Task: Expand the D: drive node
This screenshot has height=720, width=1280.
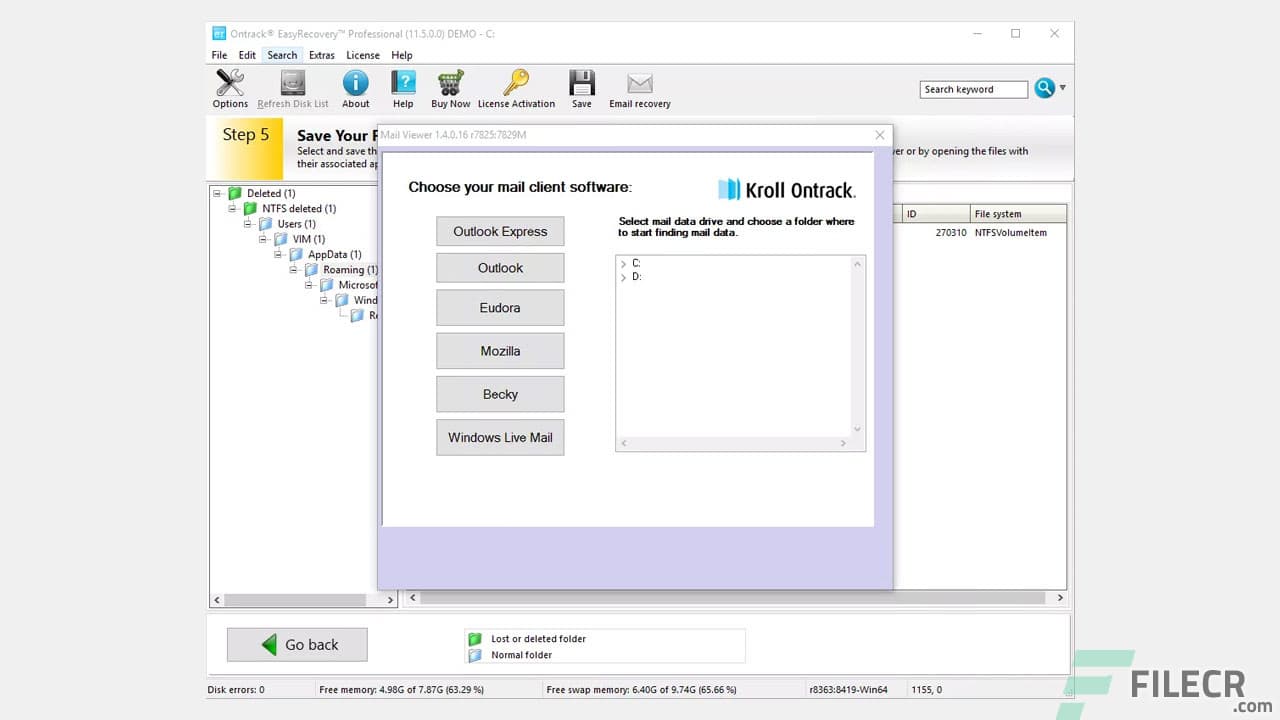Action: coord(624,277)
